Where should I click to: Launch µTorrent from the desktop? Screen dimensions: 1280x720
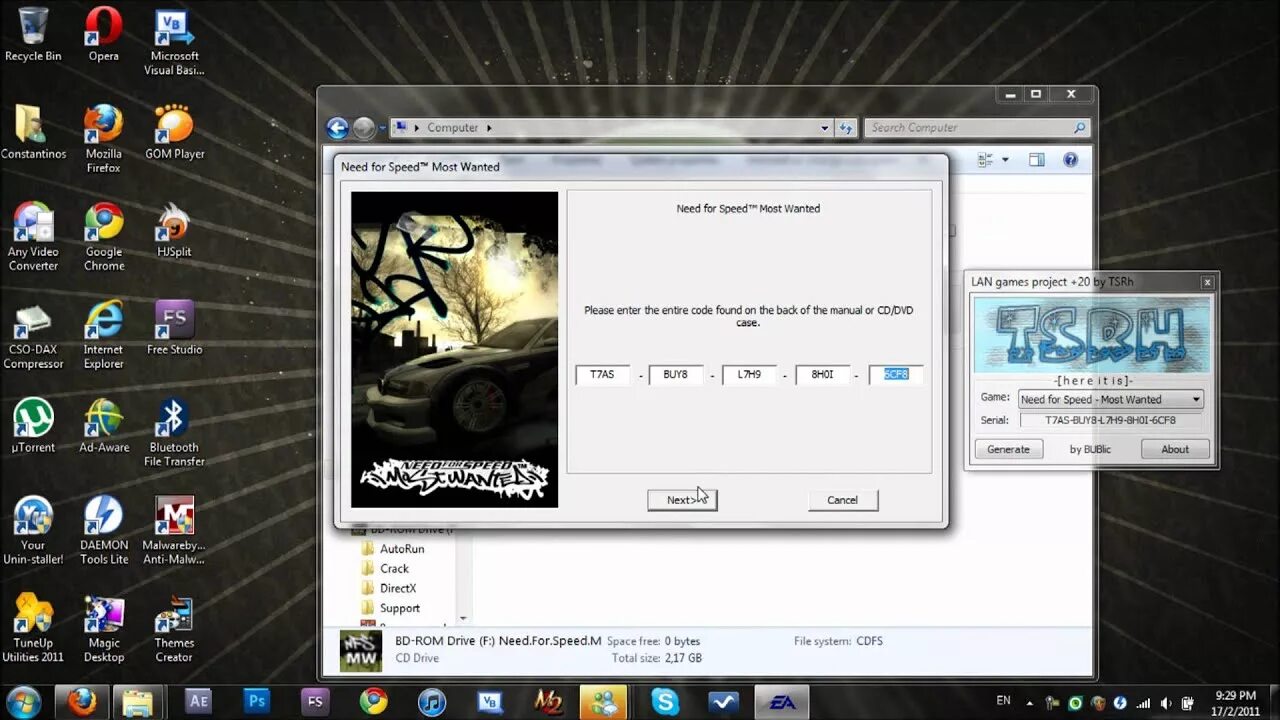pos(33,426)
